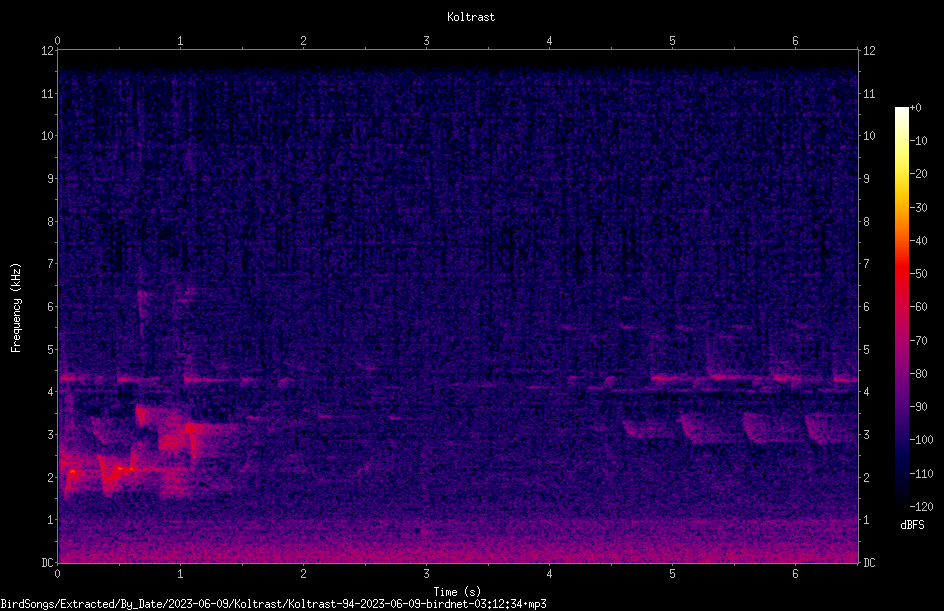Click the BirdSongs file path text
Viewport: 944px width, 611px height.
tap(273, 604)
